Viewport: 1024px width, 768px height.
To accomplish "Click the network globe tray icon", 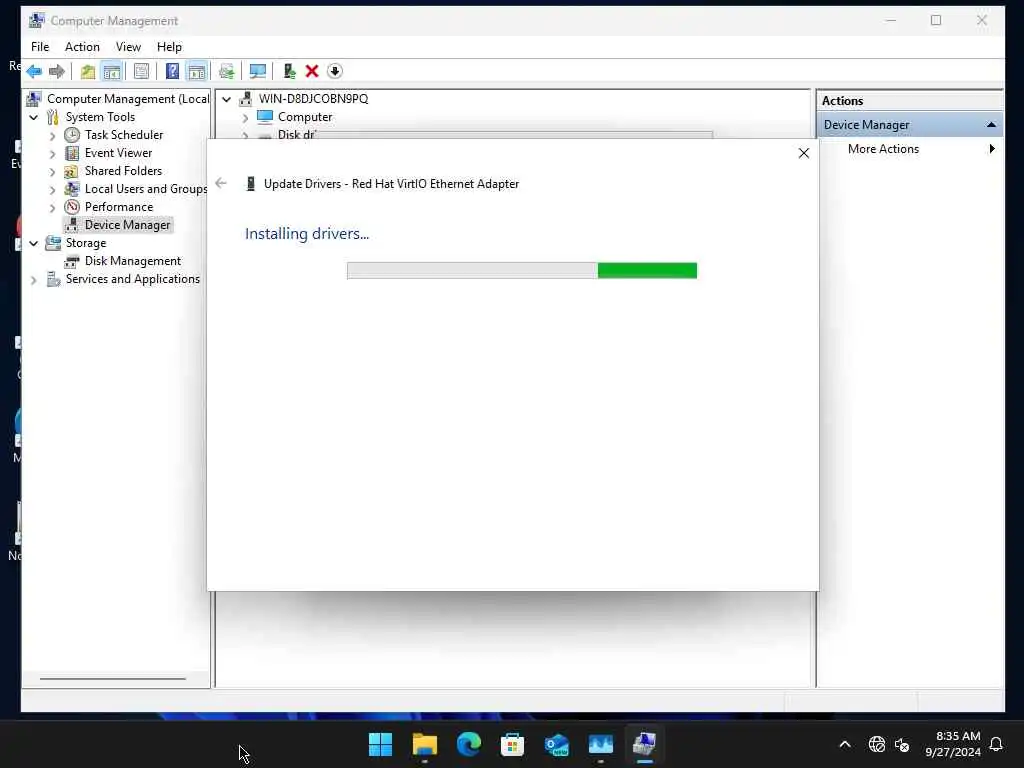I will [x=876, y=744].
